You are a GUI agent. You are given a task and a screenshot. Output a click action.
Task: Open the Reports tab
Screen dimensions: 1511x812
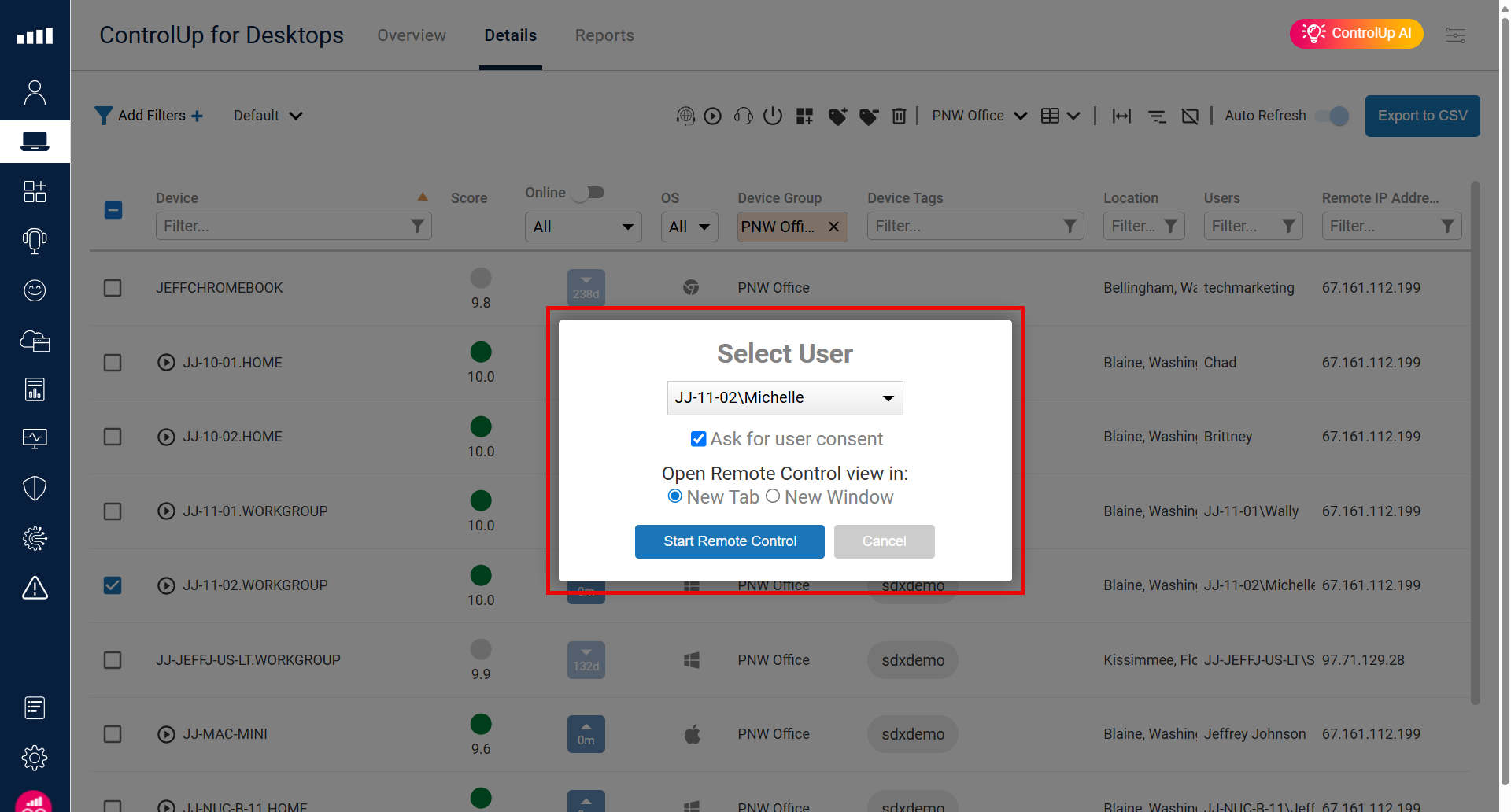(604, 35)
